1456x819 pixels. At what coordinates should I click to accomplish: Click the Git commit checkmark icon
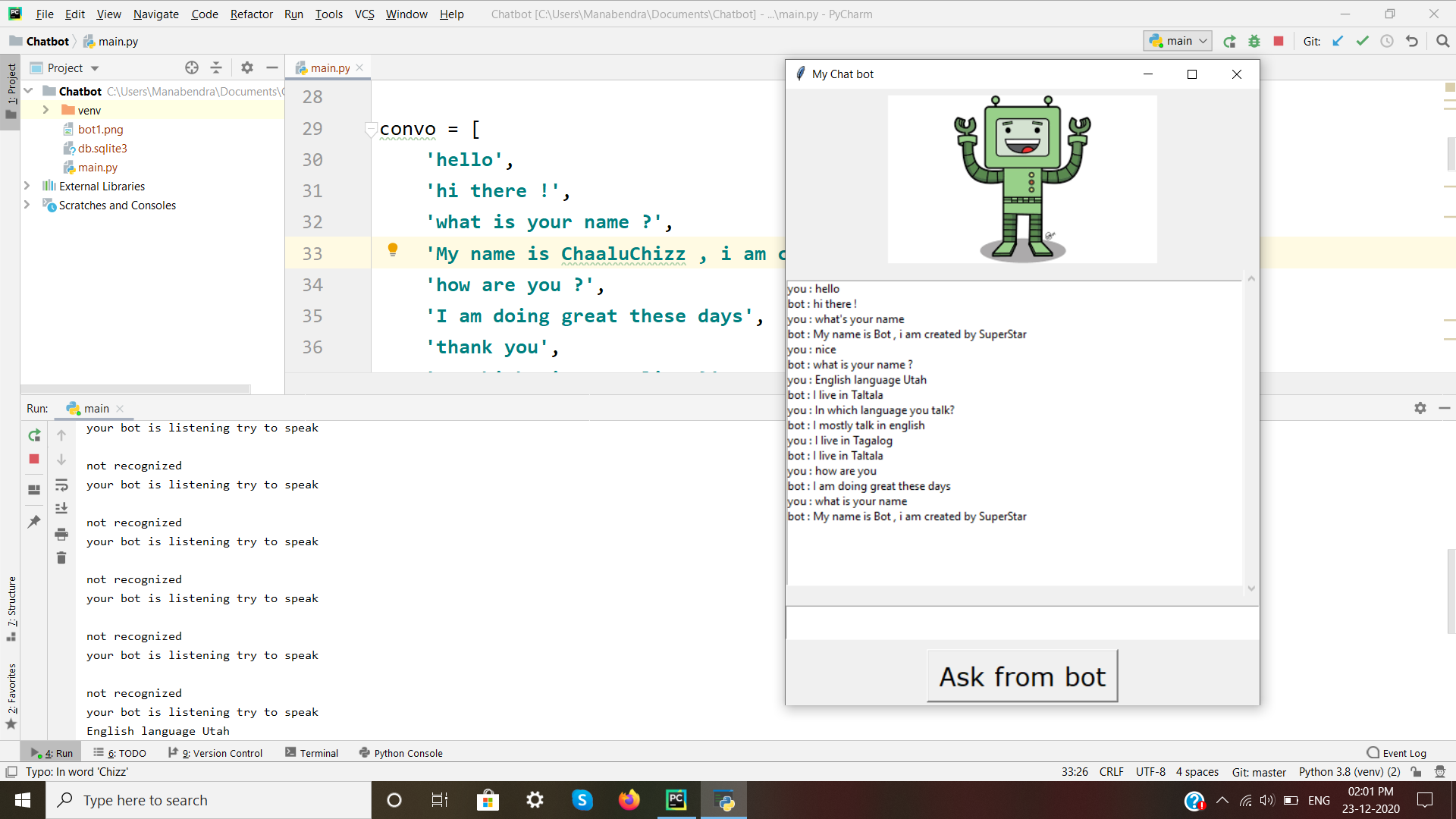[1363, 42]
